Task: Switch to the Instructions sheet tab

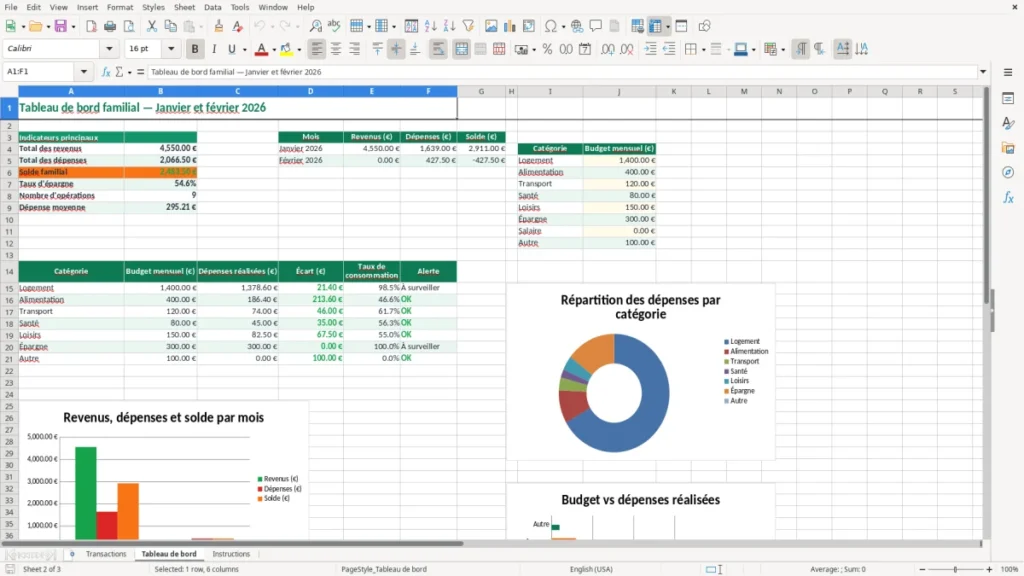Action: [231, 554]
